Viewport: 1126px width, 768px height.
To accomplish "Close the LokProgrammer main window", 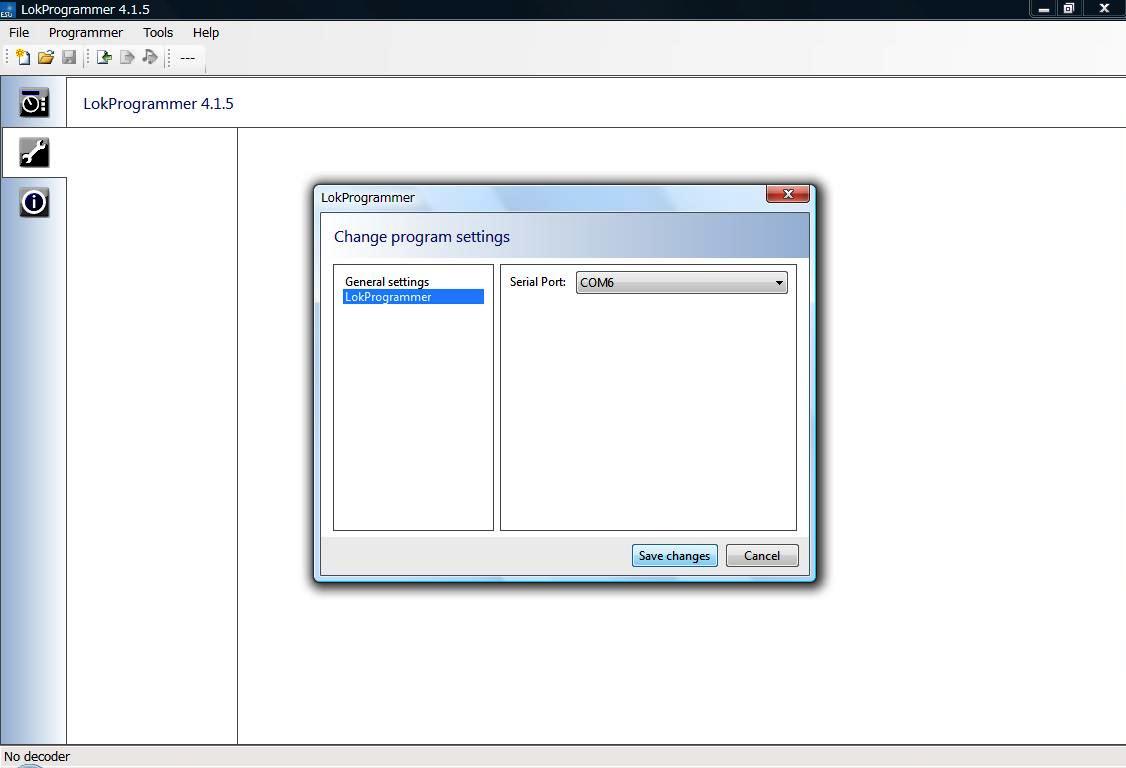I will tap(1104, 9).
